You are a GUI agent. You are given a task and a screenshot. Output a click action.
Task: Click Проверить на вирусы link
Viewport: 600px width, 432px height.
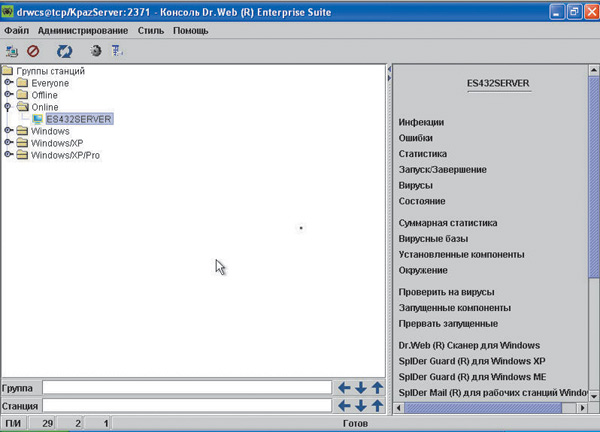pyautogui.click(x=447, y=292)
